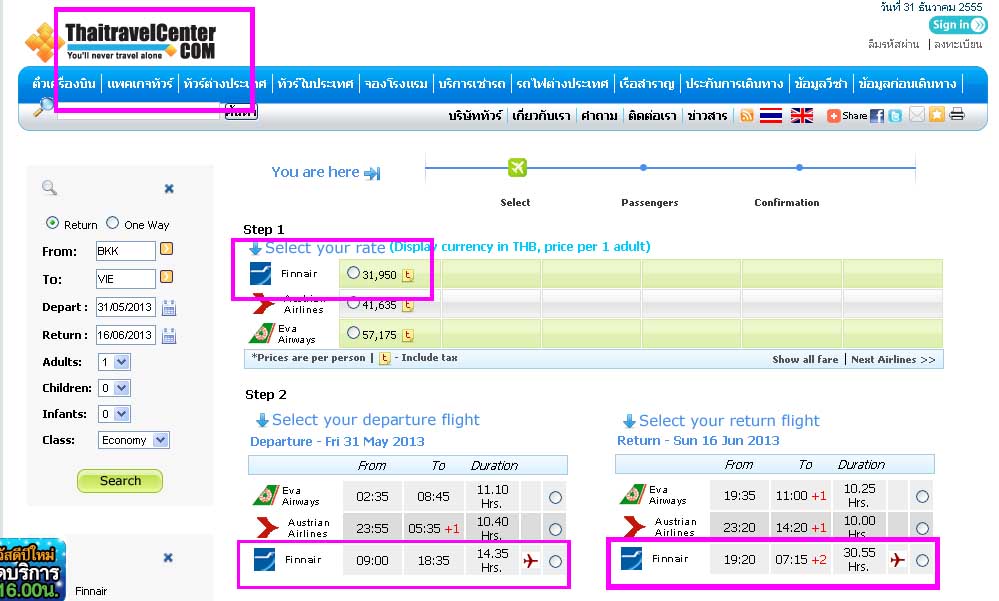Open the แพคเกจทัวร์ menu
This screenshot has height=601, width=999.
140,83
